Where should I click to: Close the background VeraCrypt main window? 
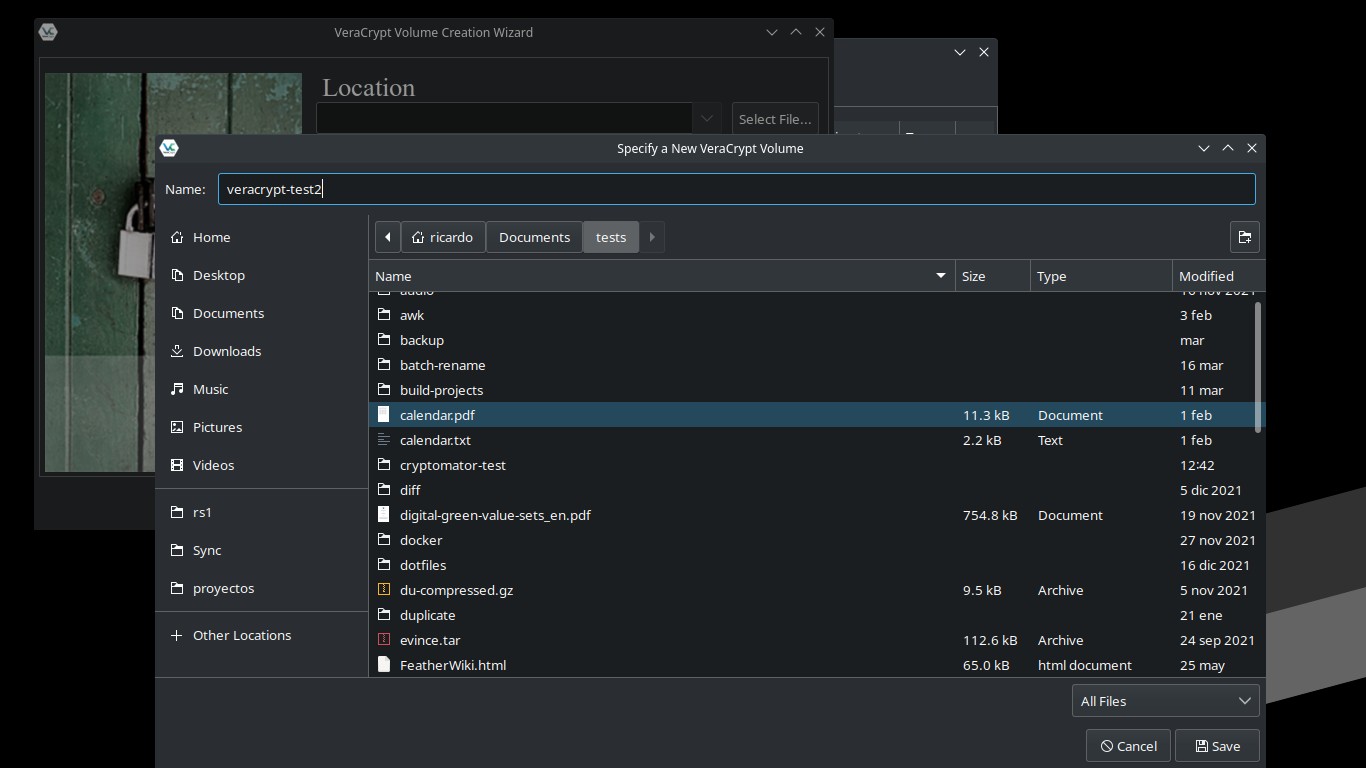tap(984, 52)
